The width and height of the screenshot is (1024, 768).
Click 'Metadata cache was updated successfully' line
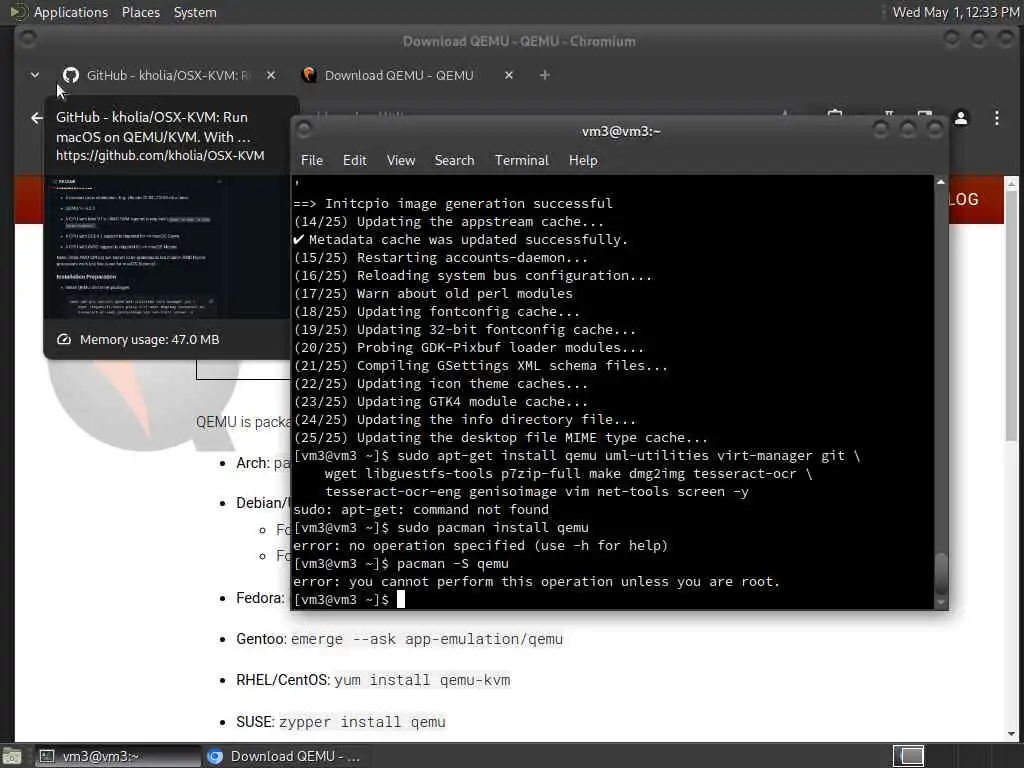click(460, 240)
